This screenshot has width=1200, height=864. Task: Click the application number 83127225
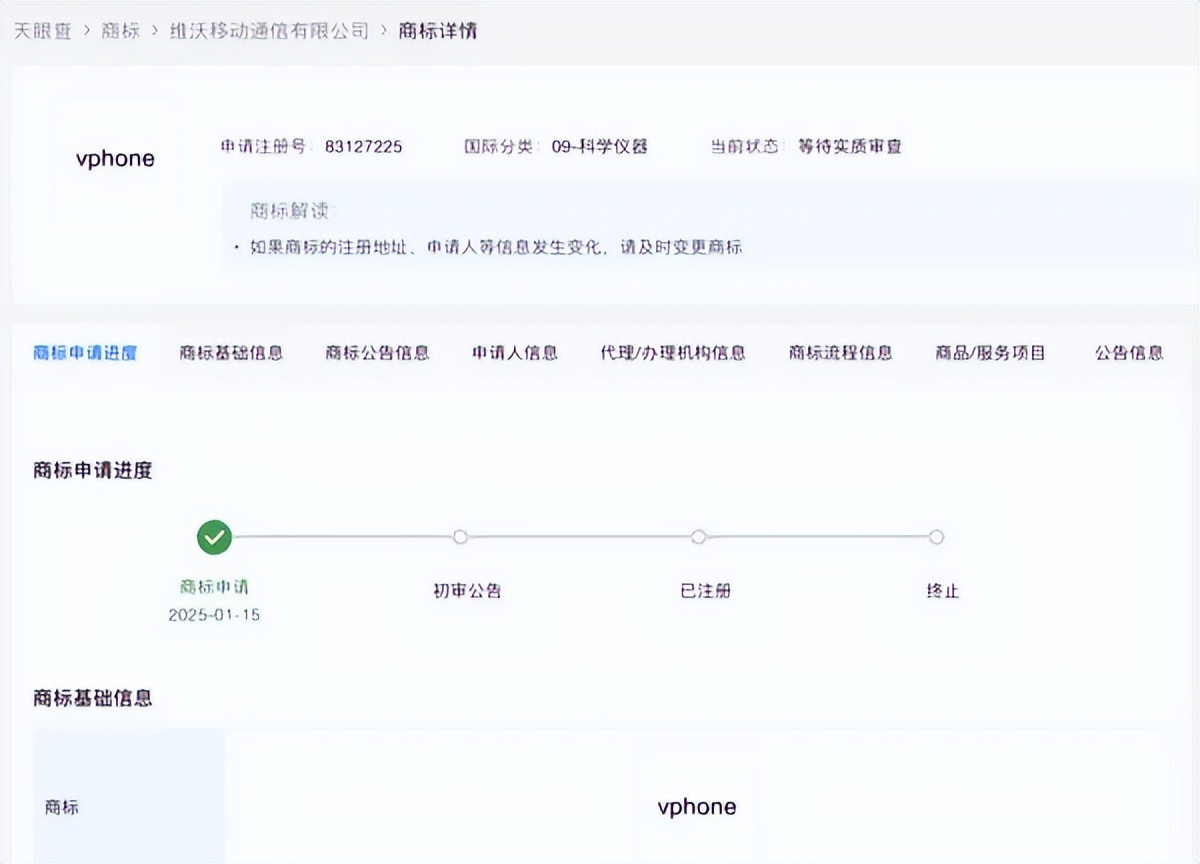pyautogui.click(x=364, y=147)
